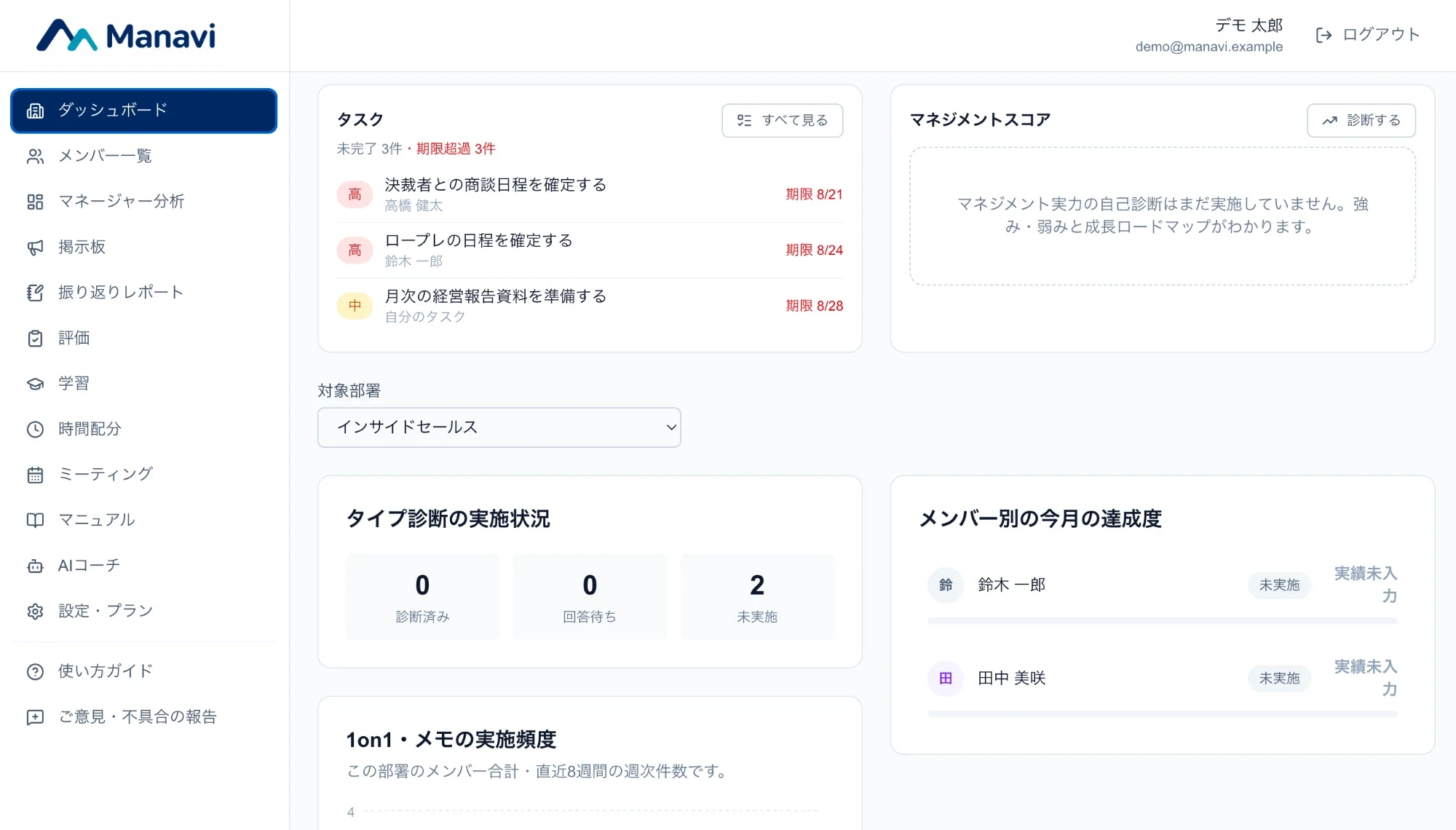1456x830 pixels.
Task: Click 田中 美咲's 実績未入力 label
Action: [x=1365, y=678]
